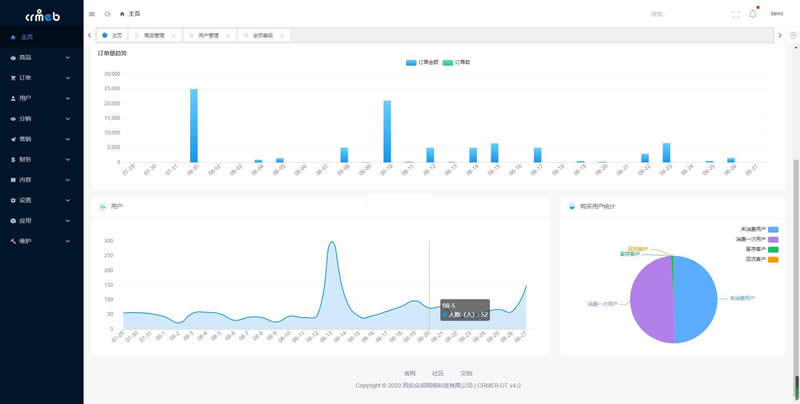Viewport: 800px width, 404px height.
Task: Expand the 商品 sidebar menu
Action: 40,58
